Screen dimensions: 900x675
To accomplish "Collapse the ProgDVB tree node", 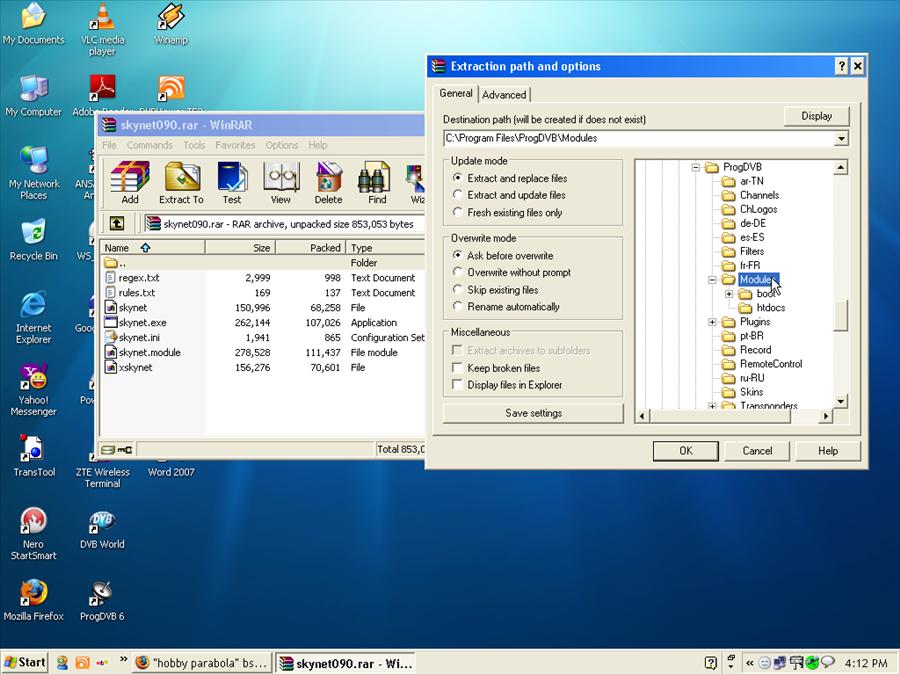I will point(696,168).
